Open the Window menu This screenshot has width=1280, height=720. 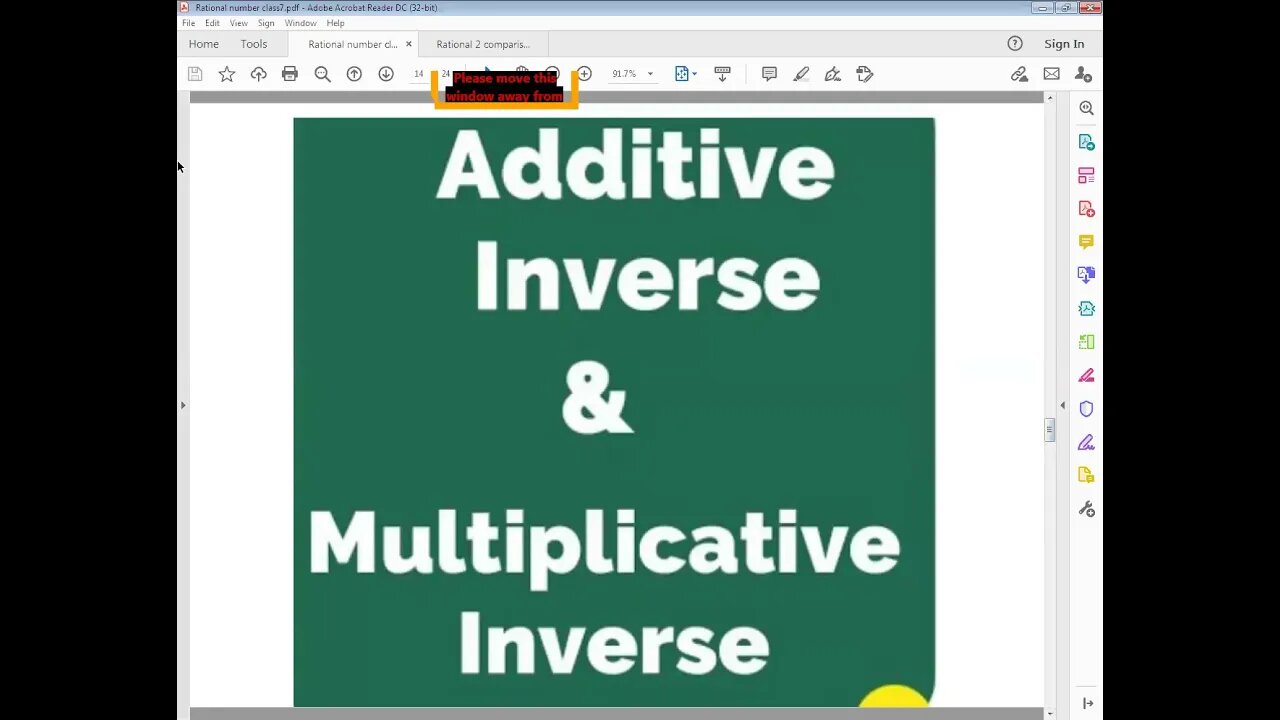tap(300, 23)
